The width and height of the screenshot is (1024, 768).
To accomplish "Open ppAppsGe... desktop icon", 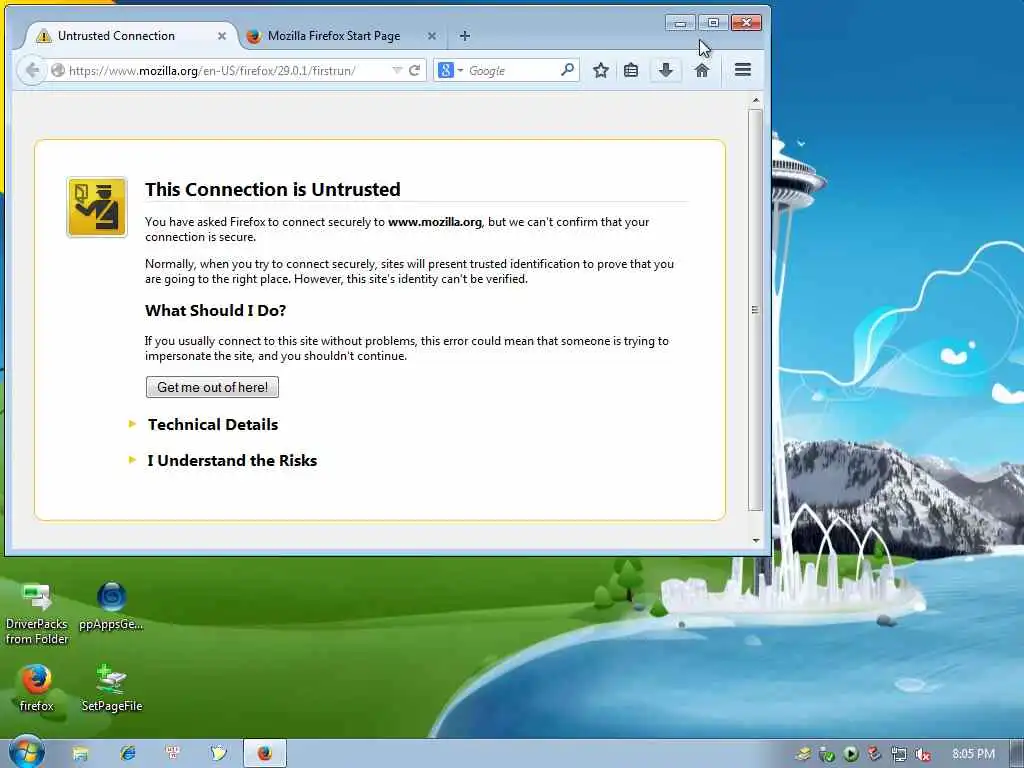I will point(111,607).
